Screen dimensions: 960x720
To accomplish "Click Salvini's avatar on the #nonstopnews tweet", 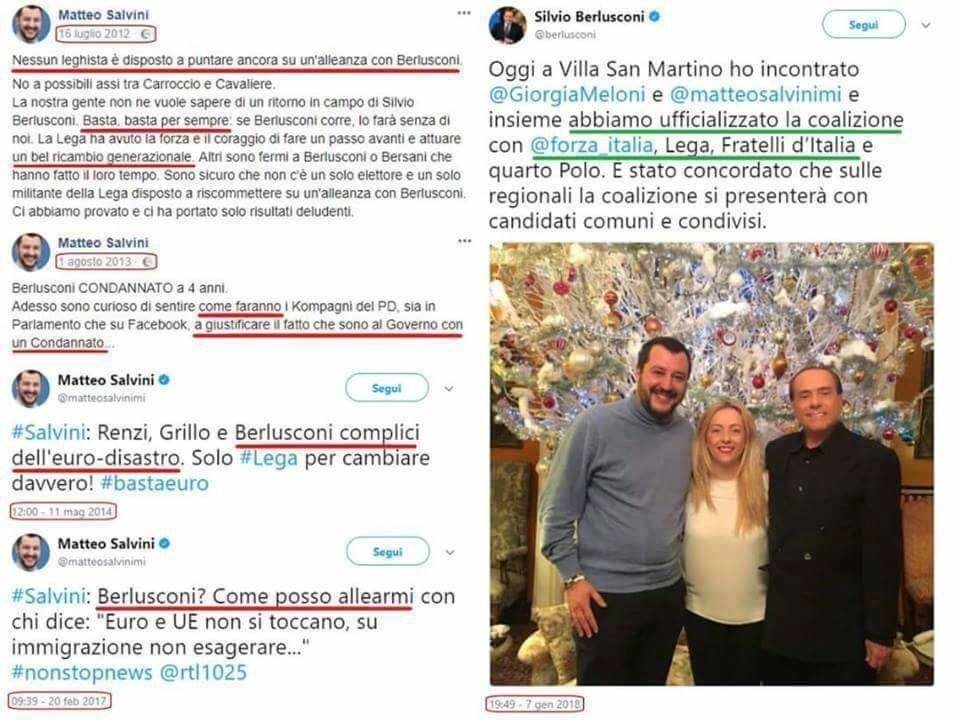I will pyautogui.click(x=31, y=552).
